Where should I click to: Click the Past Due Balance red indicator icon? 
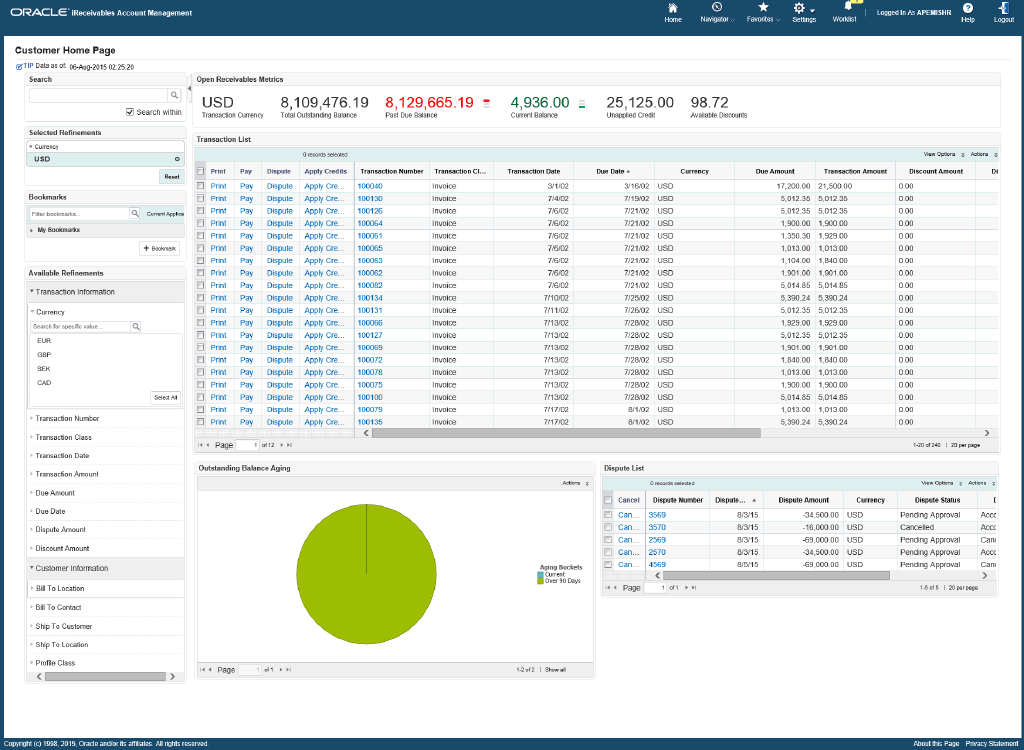coord(486,103)
